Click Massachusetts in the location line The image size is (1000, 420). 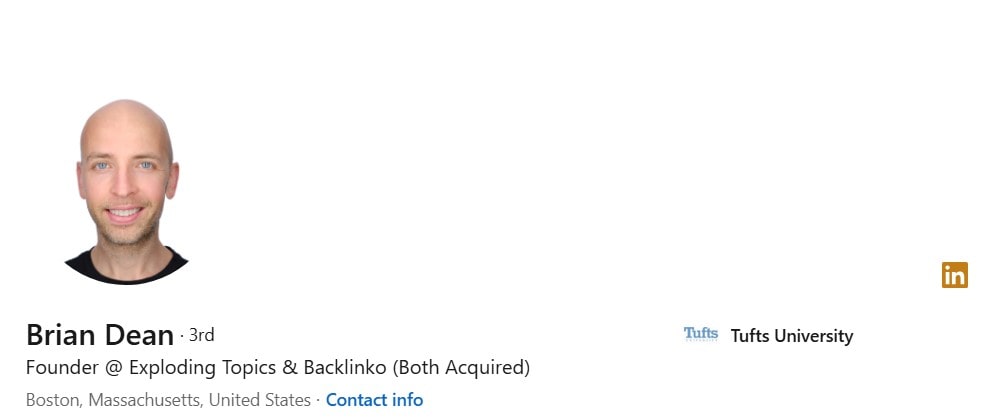pos(146,400)
